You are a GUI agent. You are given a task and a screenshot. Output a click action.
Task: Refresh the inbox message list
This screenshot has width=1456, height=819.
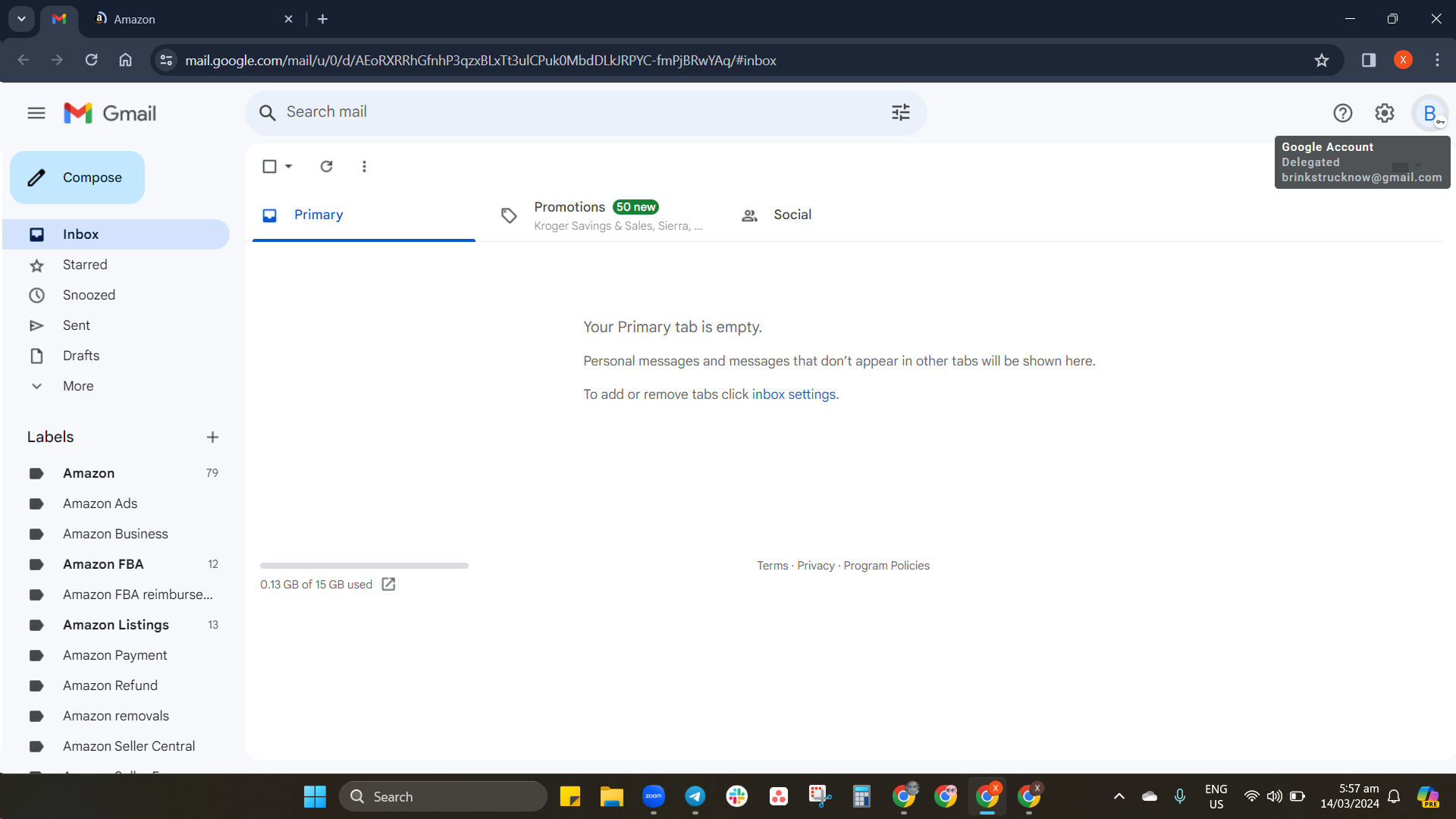click(x=326, y=166)
